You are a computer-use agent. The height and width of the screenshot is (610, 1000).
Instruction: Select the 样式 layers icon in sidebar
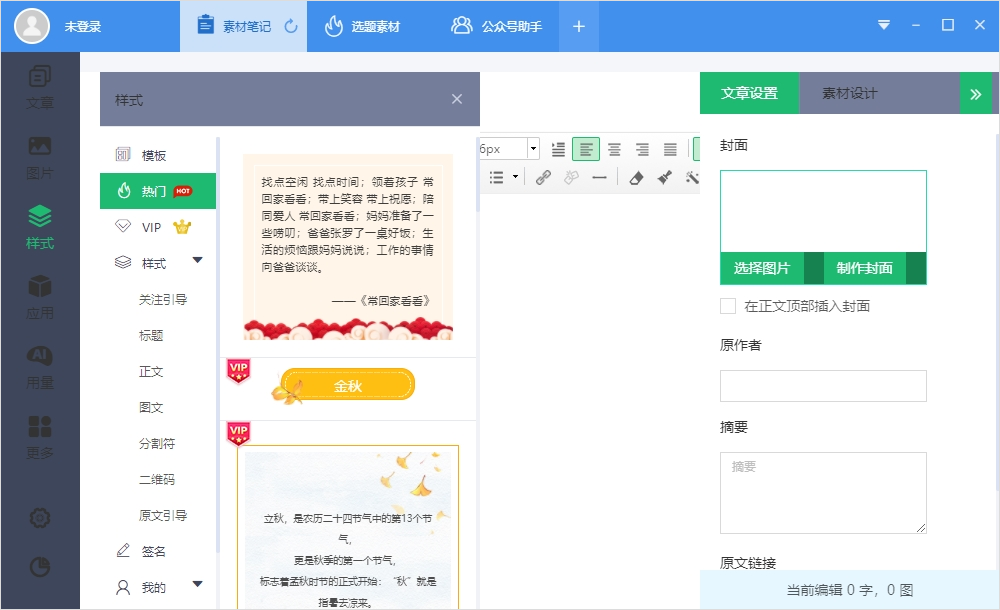[x=40, y=217]
